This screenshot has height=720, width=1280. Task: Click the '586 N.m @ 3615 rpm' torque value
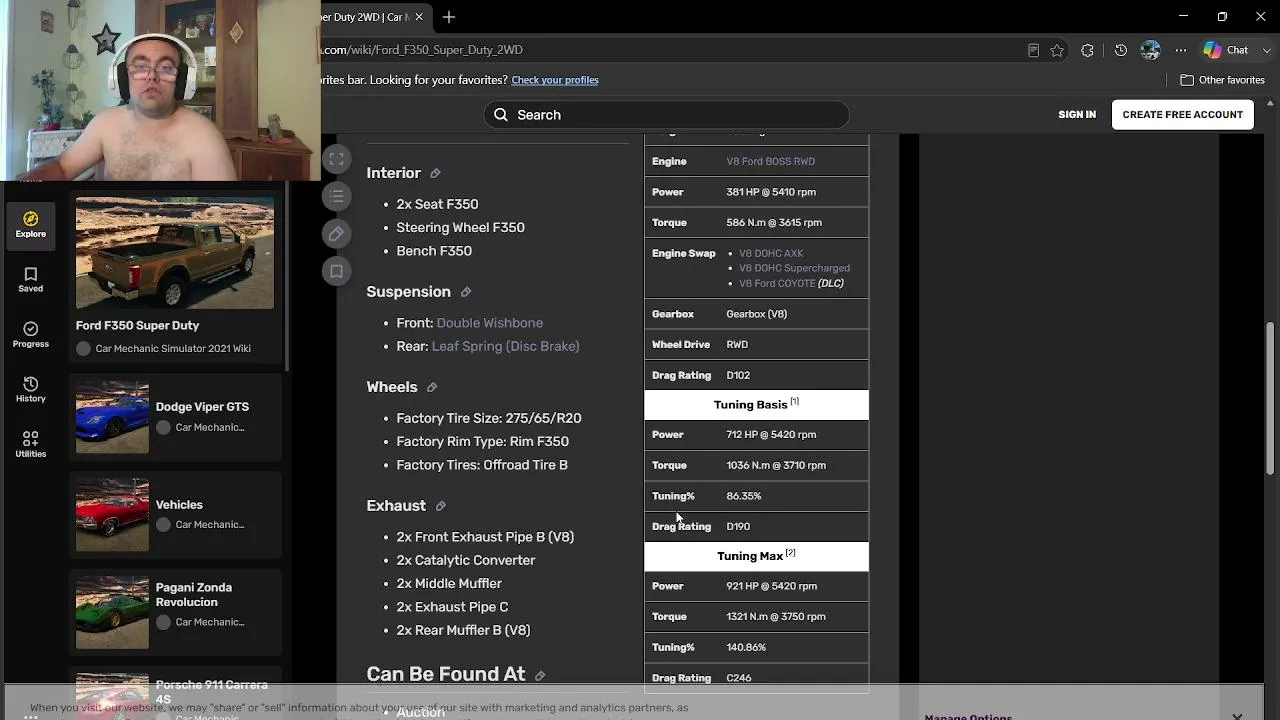point(774,223)
